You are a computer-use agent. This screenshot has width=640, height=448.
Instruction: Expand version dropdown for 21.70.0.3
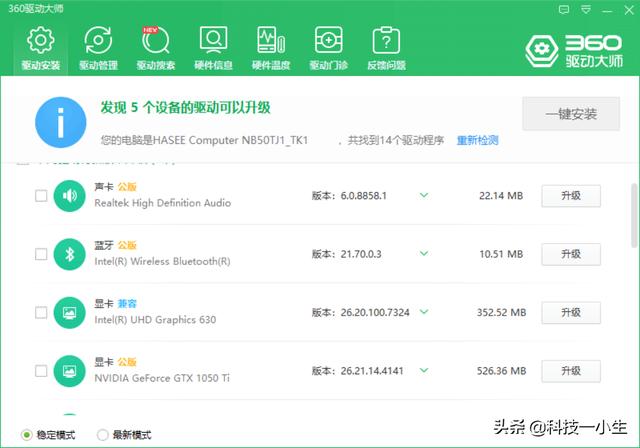pos(424,254)
